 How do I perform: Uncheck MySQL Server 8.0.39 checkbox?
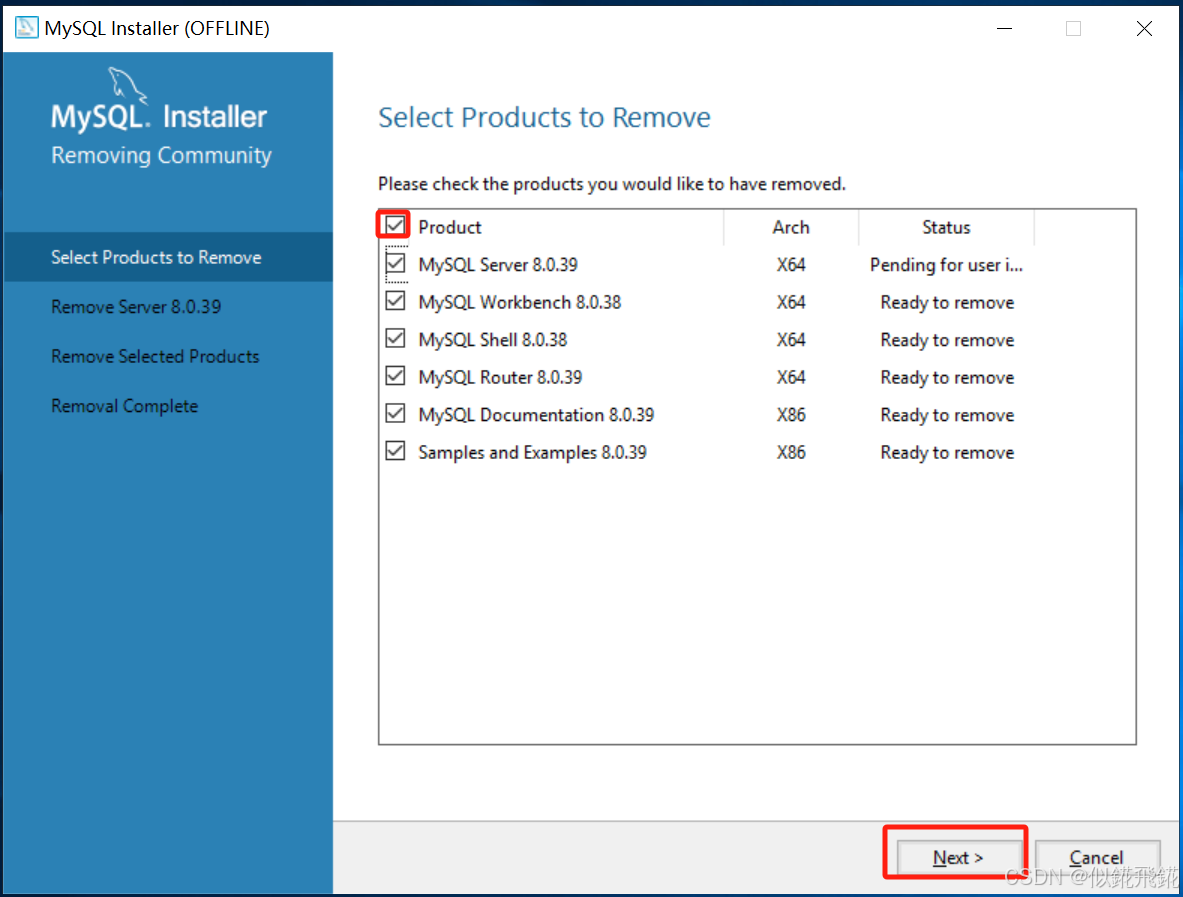[395, 263]
